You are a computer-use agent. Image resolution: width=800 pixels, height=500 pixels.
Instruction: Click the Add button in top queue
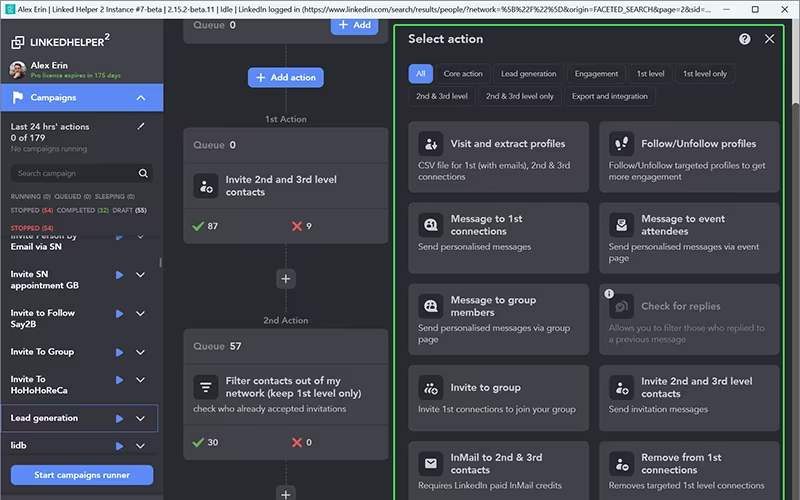point(355,25)
